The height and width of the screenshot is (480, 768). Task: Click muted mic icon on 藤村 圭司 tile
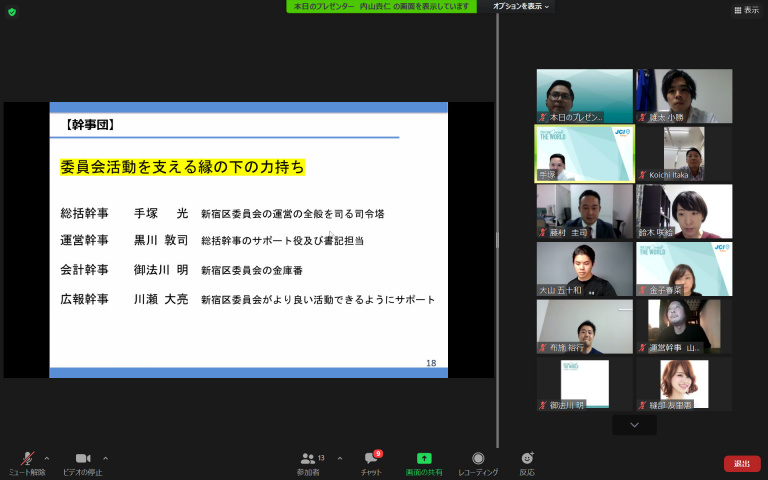point(544,232)
